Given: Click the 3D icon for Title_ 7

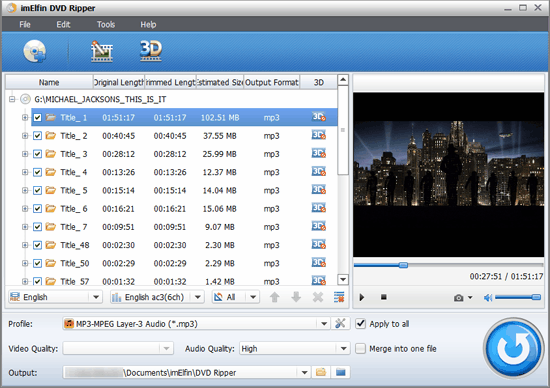Looking at the screenshot, I should [318, 226].
